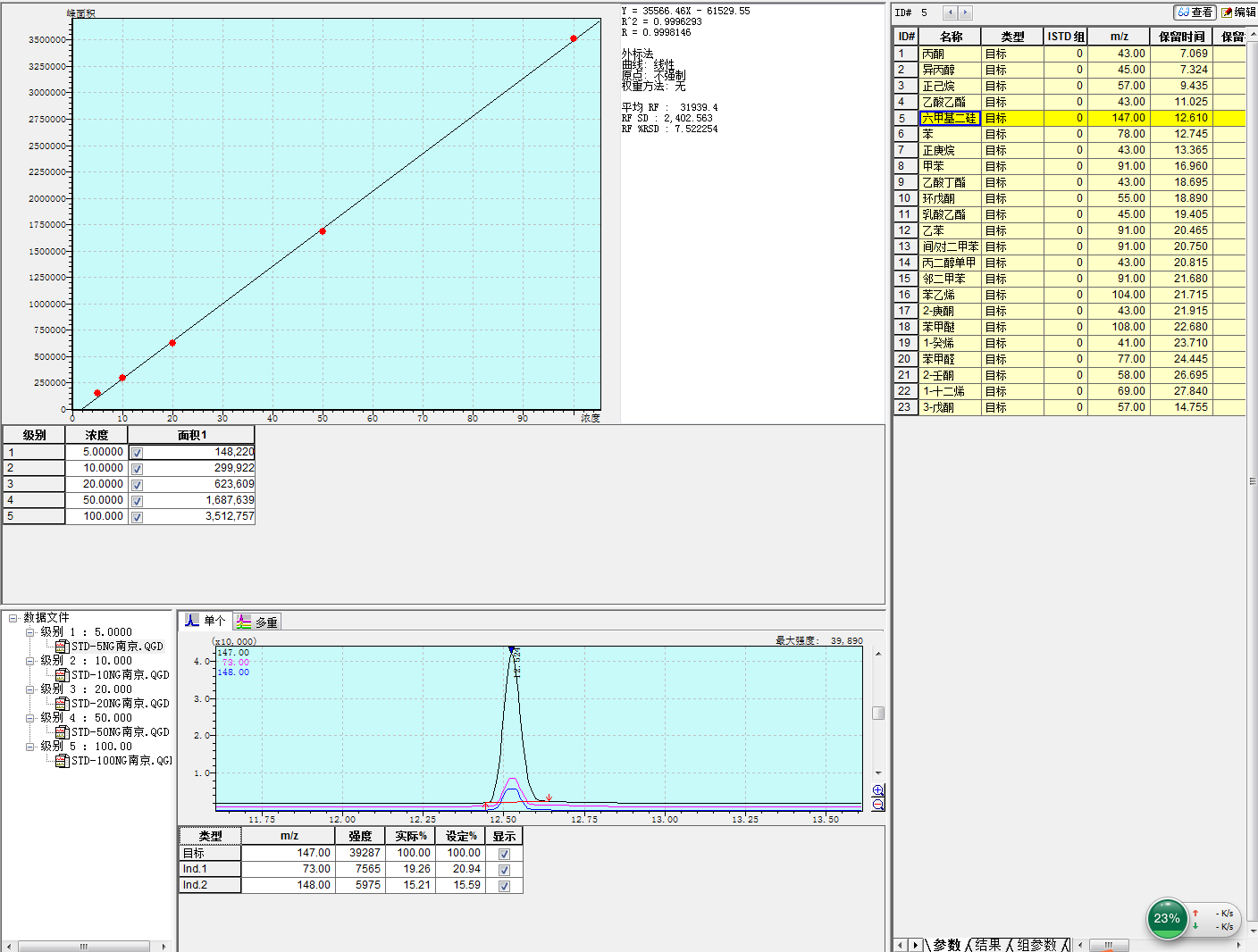Collapse tree node 级别 1 : 5.0000
The height and width of the screenshot is (952, 1258).
click(29, 631)
